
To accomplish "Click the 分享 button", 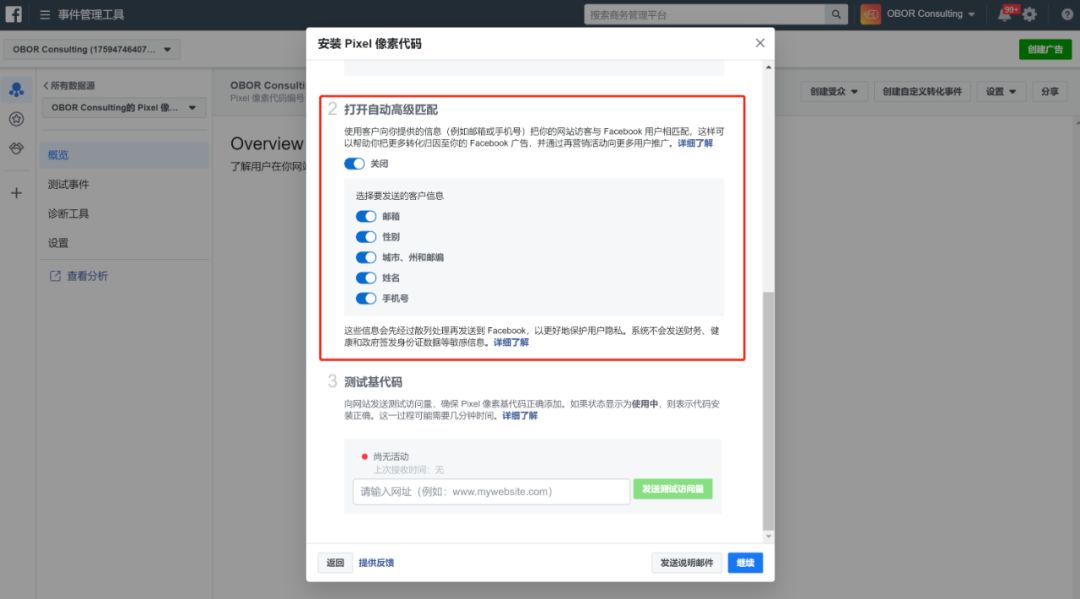I will point(1050,92).
